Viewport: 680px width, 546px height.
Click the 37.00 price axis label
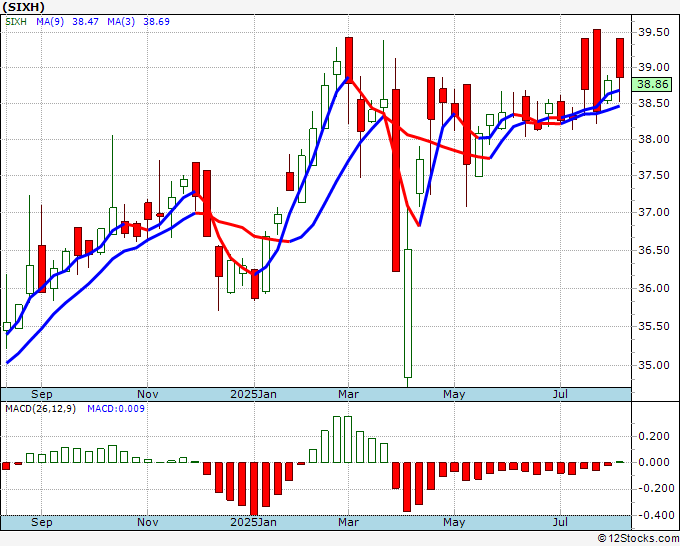pyautogui.click(x=654, y=213)
